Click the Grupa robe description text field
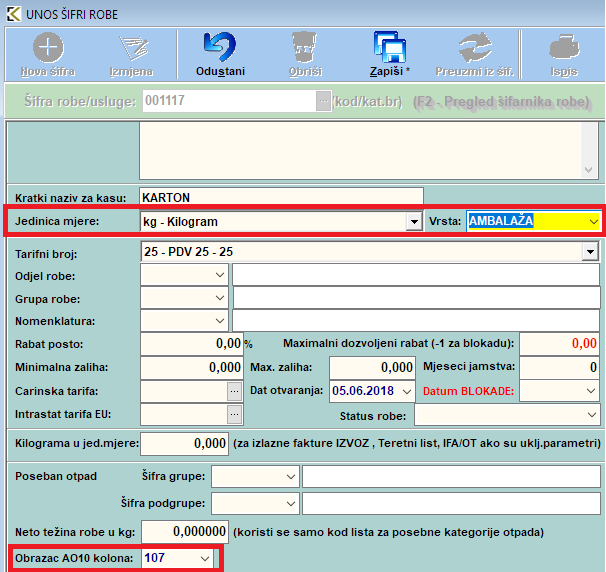The height and width of the screenshot is (572, 606). coord(416,298)
